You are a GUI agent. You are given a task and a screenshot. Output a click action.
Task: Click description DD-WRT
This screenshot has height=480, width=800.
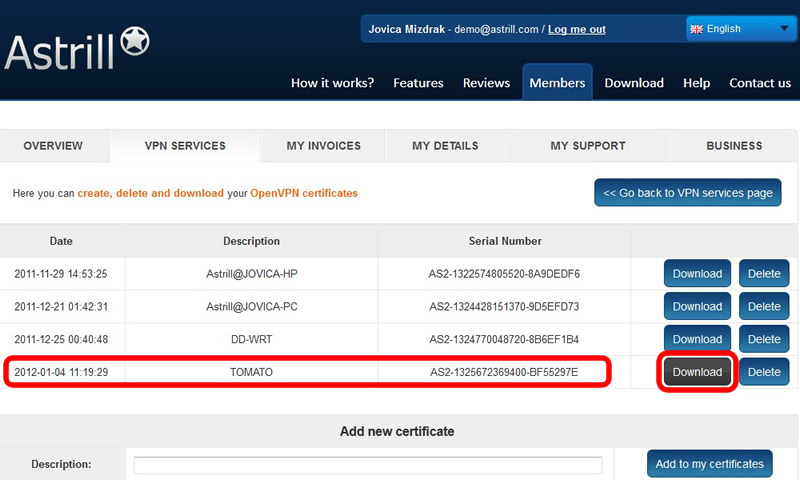click(252, 339)
